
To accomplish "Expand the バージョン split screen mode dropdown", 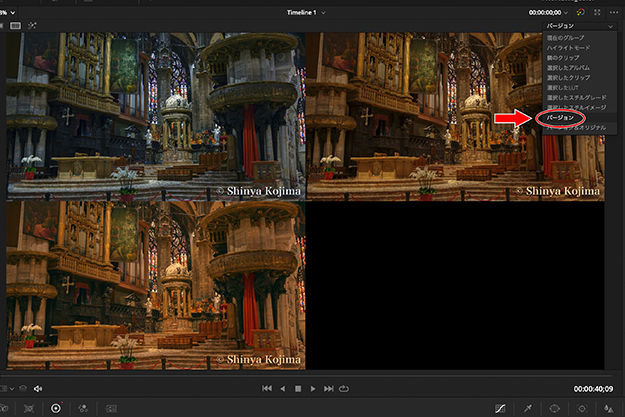I will (610, 25).
